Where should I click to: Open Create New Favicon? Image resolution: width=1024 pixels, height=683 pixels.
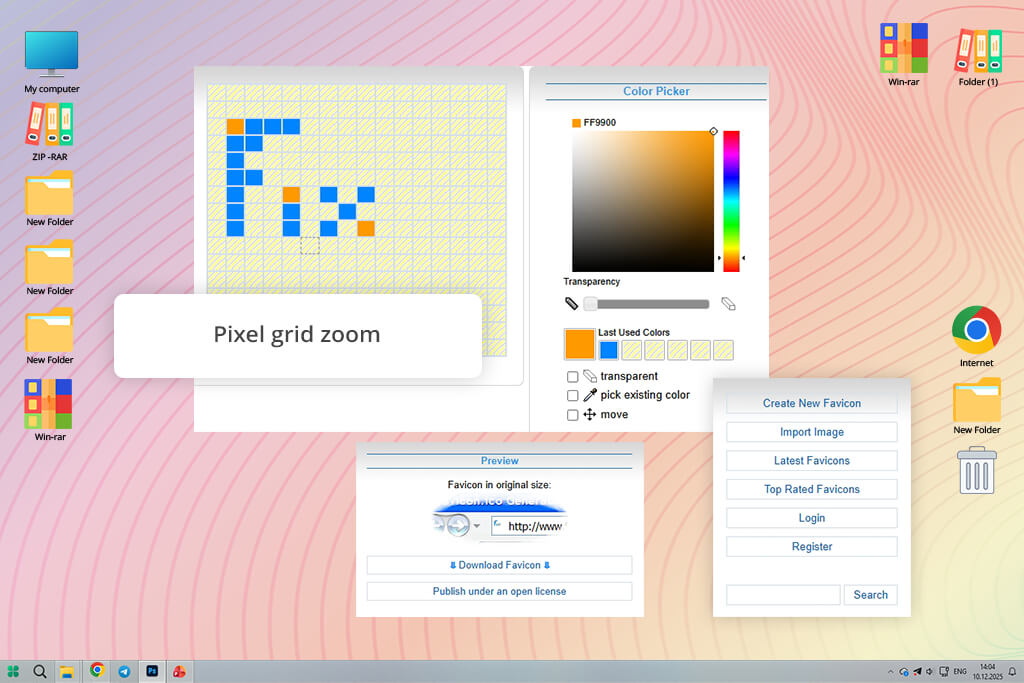pyautogui.click(x=812, y=404)
